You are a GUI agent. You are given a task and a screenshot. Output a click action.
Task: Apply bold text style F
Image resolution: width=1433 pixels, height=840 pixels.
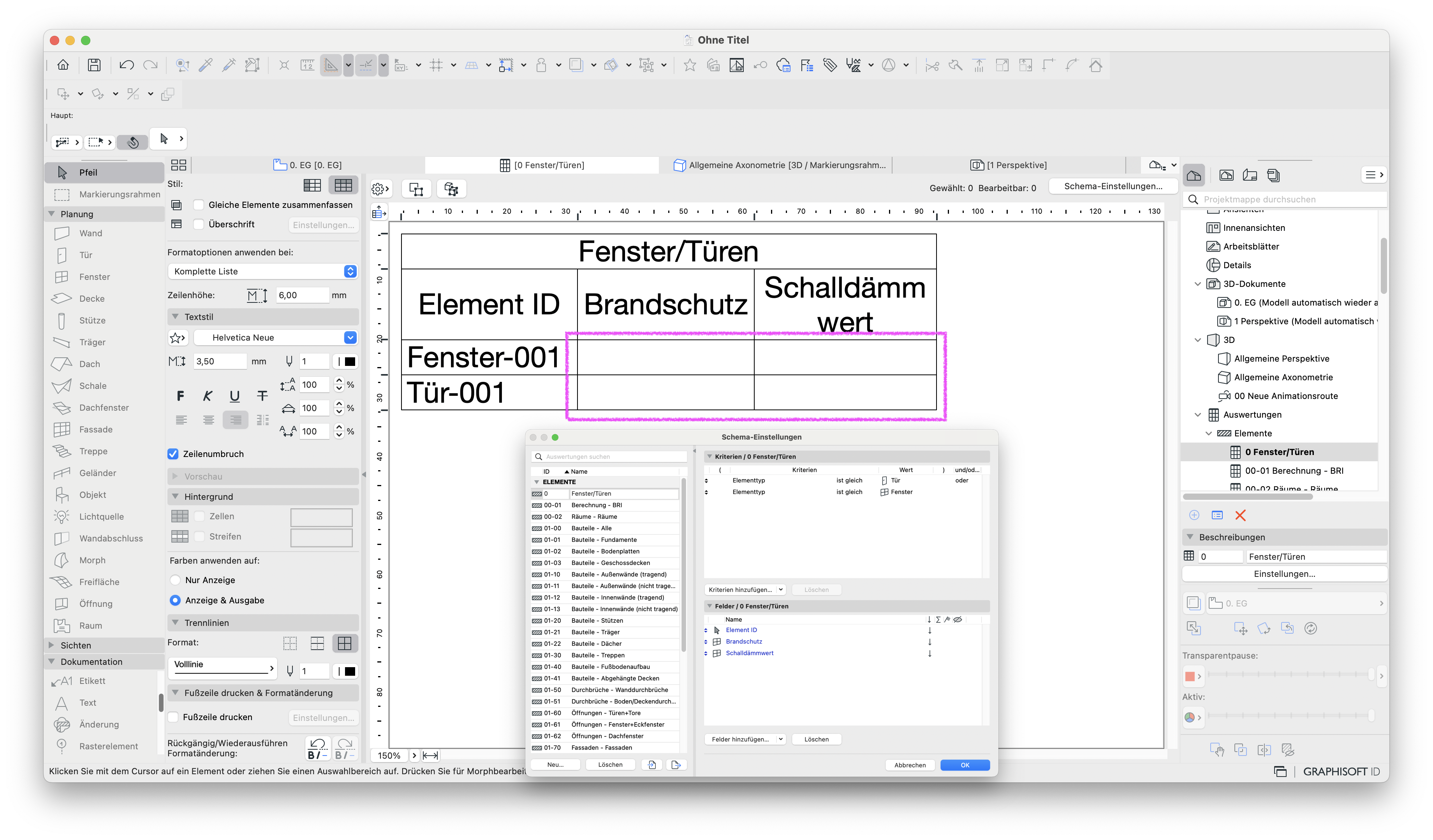point(181,395)
